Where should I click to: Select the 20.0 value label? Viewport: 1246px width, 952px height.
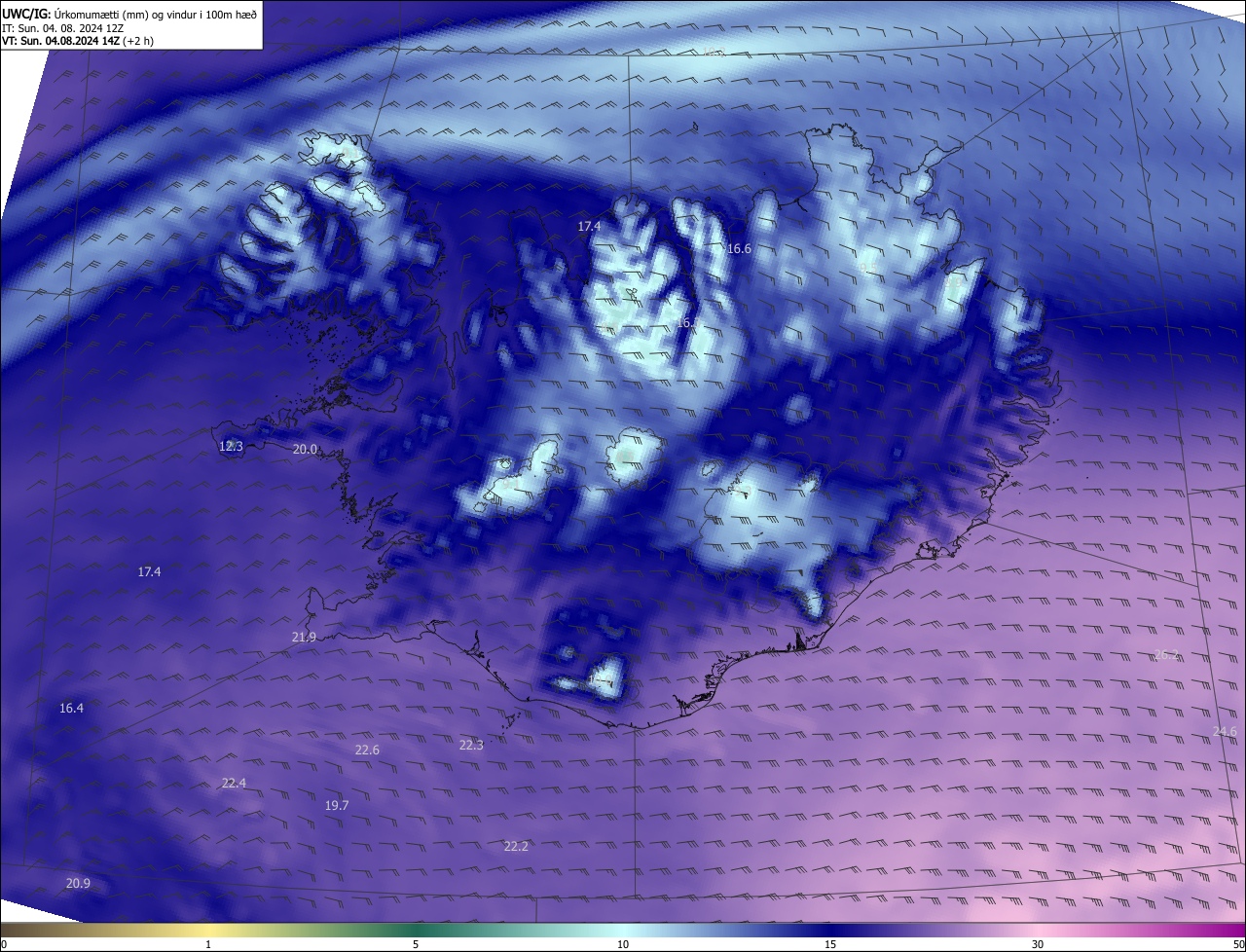tap(305, 449)
